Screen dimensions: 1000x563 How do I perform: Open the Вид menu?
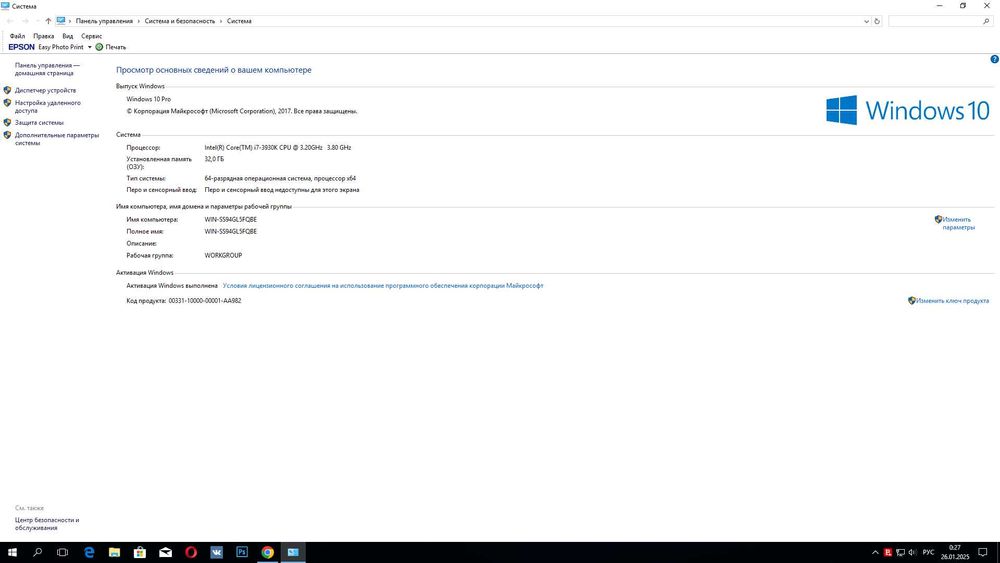[x=68, y=36]
